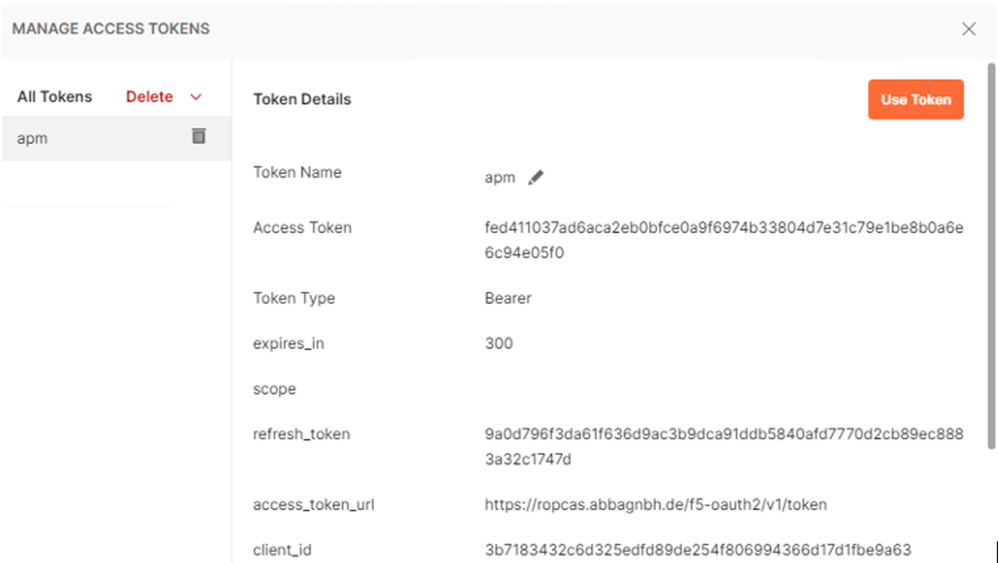Click the red Delete option
Screen dimensions: 999x563
[149, 97]
